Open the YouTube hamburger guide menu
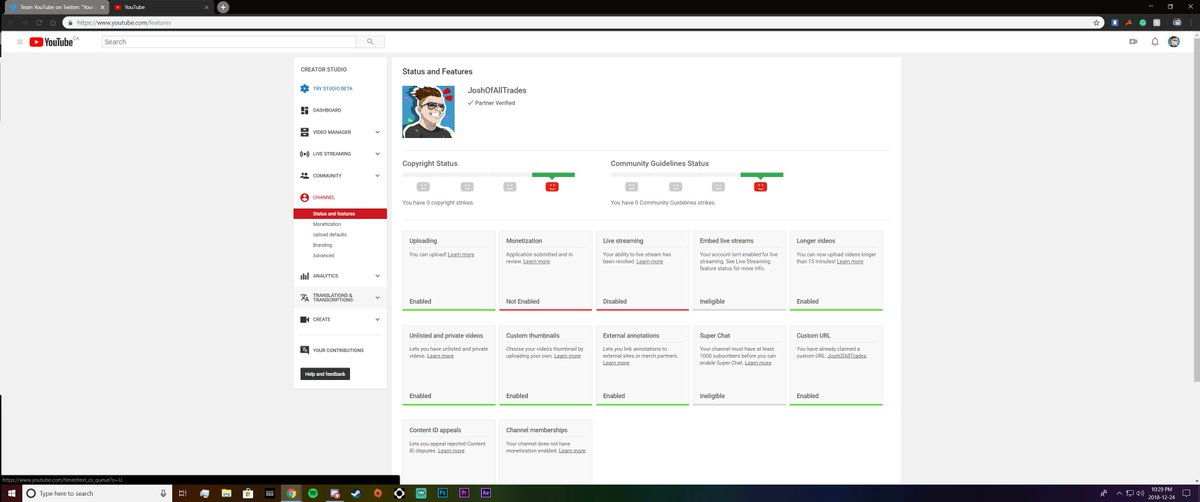Image resolution: width=1200 pixels, height=502 pixels. click(19, 42)
